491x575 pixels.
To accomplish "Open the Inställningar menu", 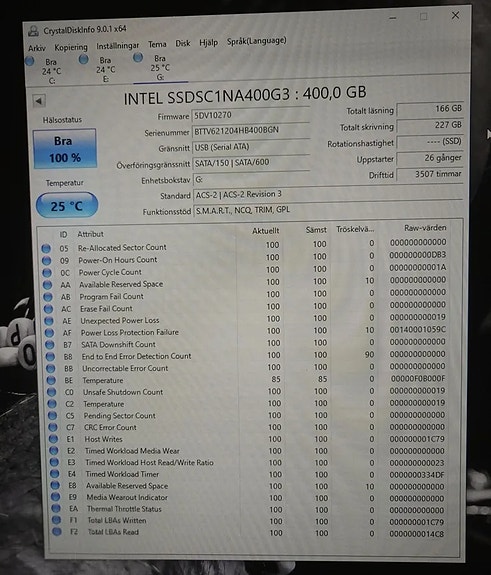I will 117,46.
